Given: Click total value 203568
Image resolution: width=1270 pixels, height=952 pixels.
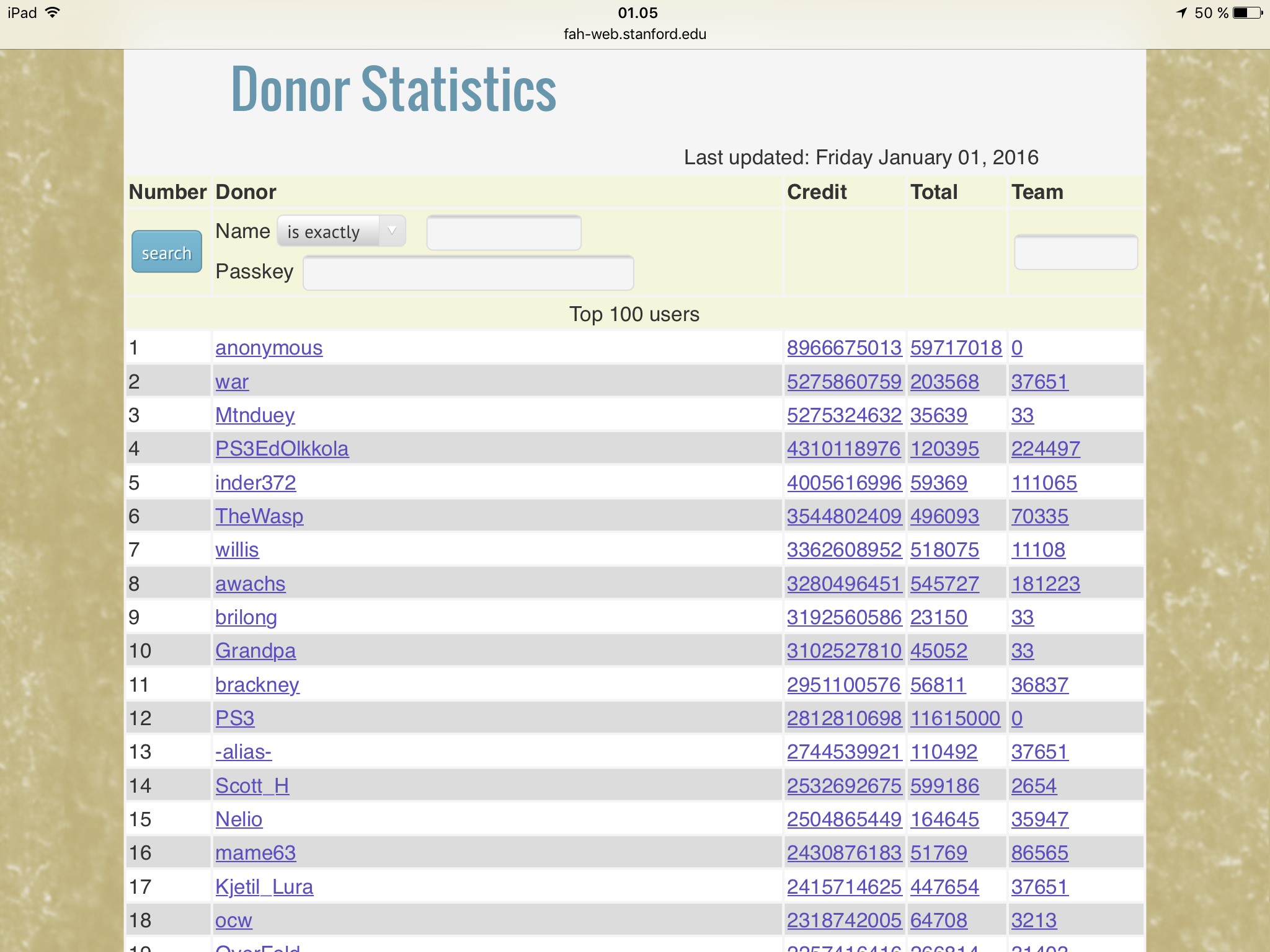Looking at the screenshot, I should (x=944, y=381).
